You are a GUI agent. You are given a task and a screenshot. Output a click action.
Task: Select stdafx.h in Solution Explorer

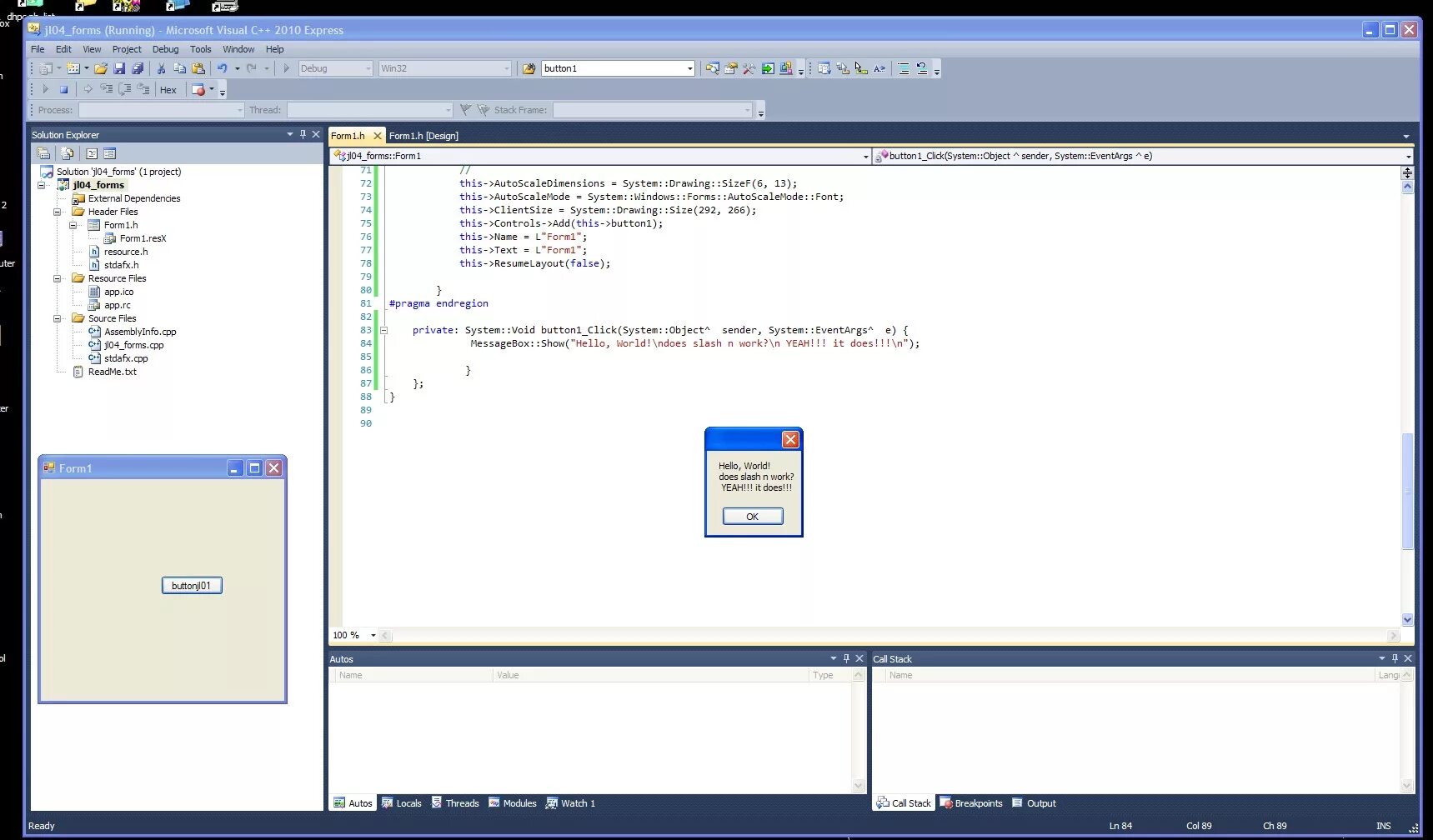[x=121, y=265]
